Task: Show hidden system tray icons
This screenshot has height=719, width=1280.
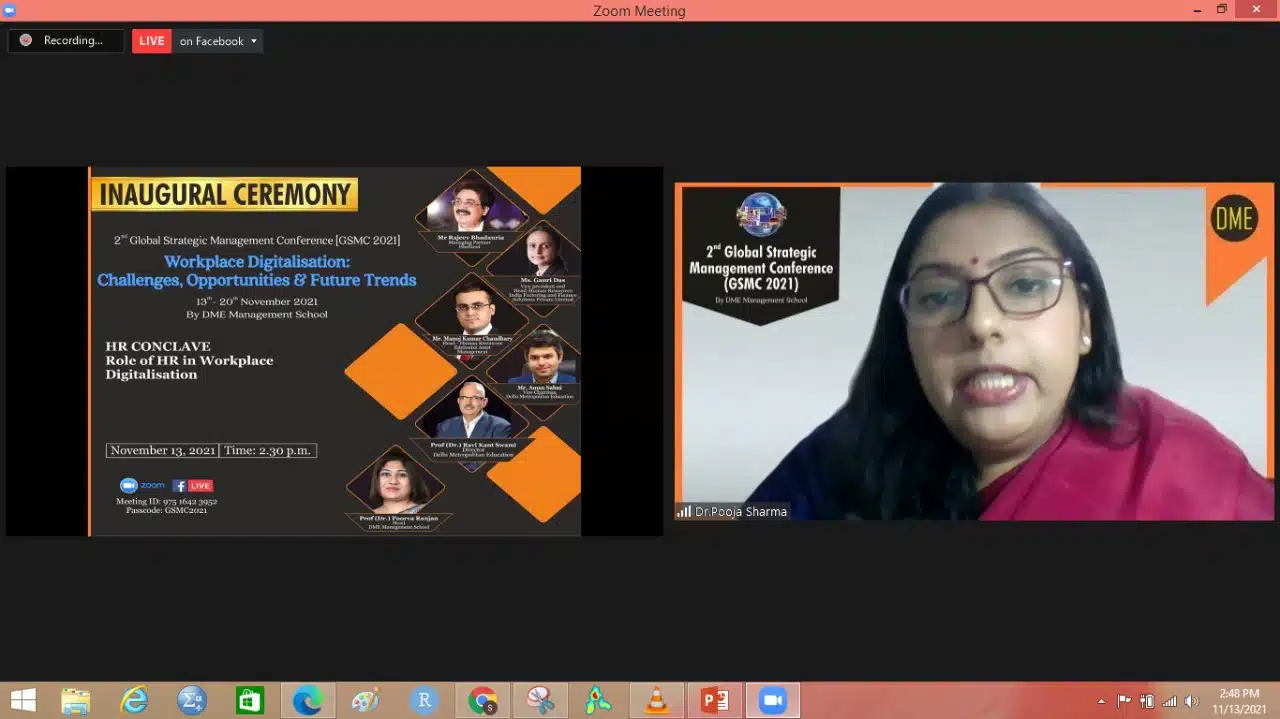Action: pos(1101,701)
